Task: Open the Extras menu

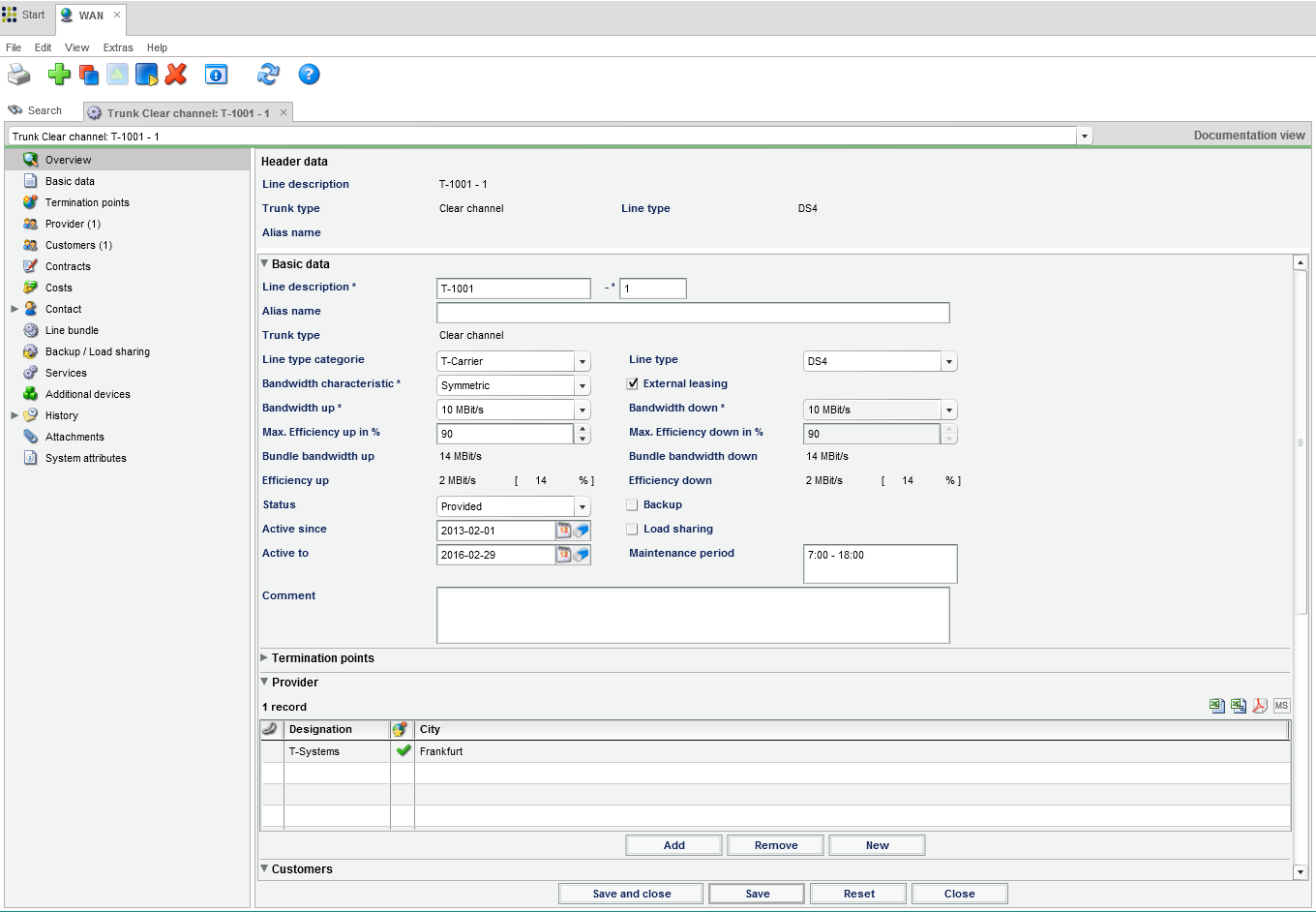Action: pyautogui.click(x=118, y=47)
